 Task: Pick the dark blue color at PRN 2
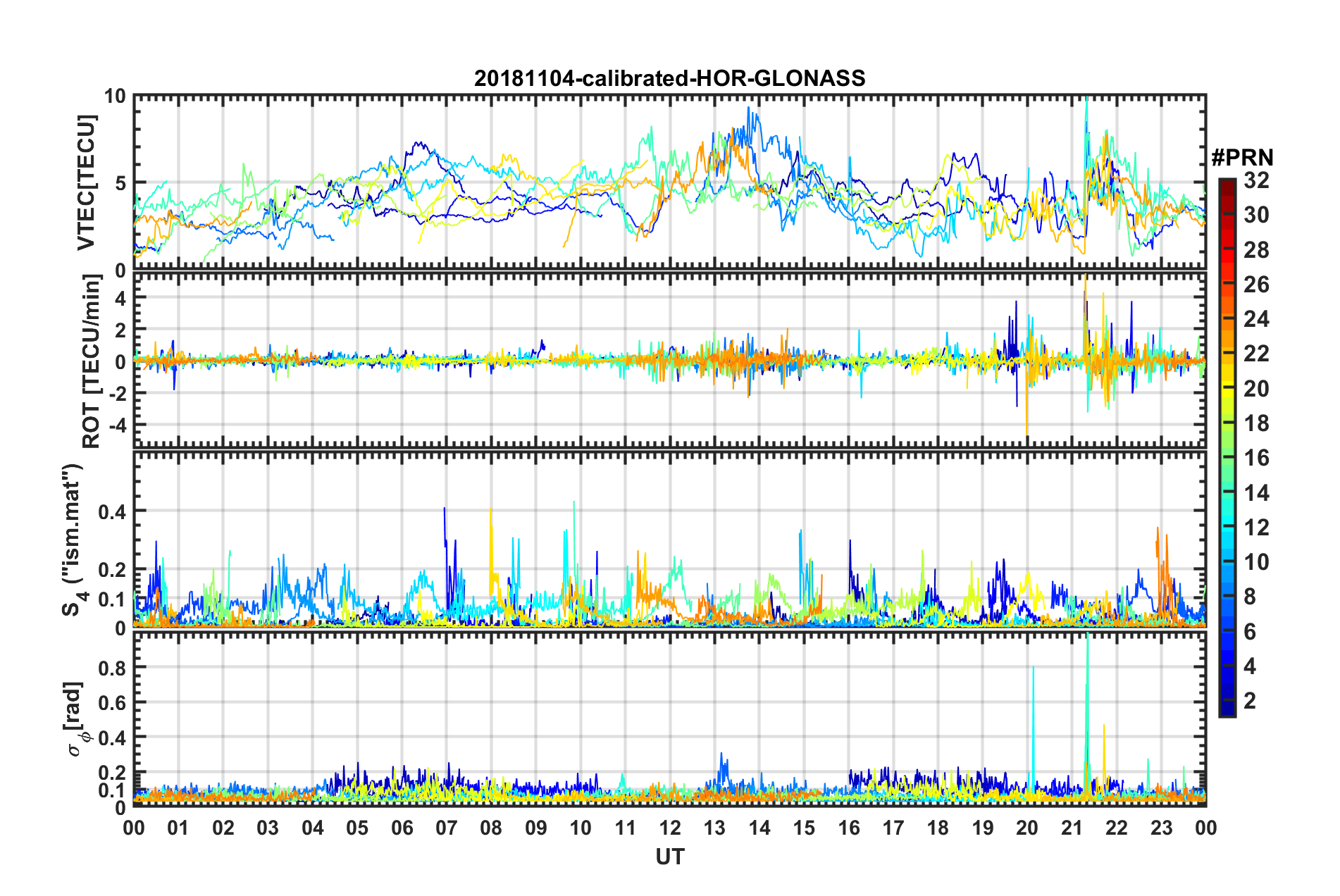tap(1227, 700)
